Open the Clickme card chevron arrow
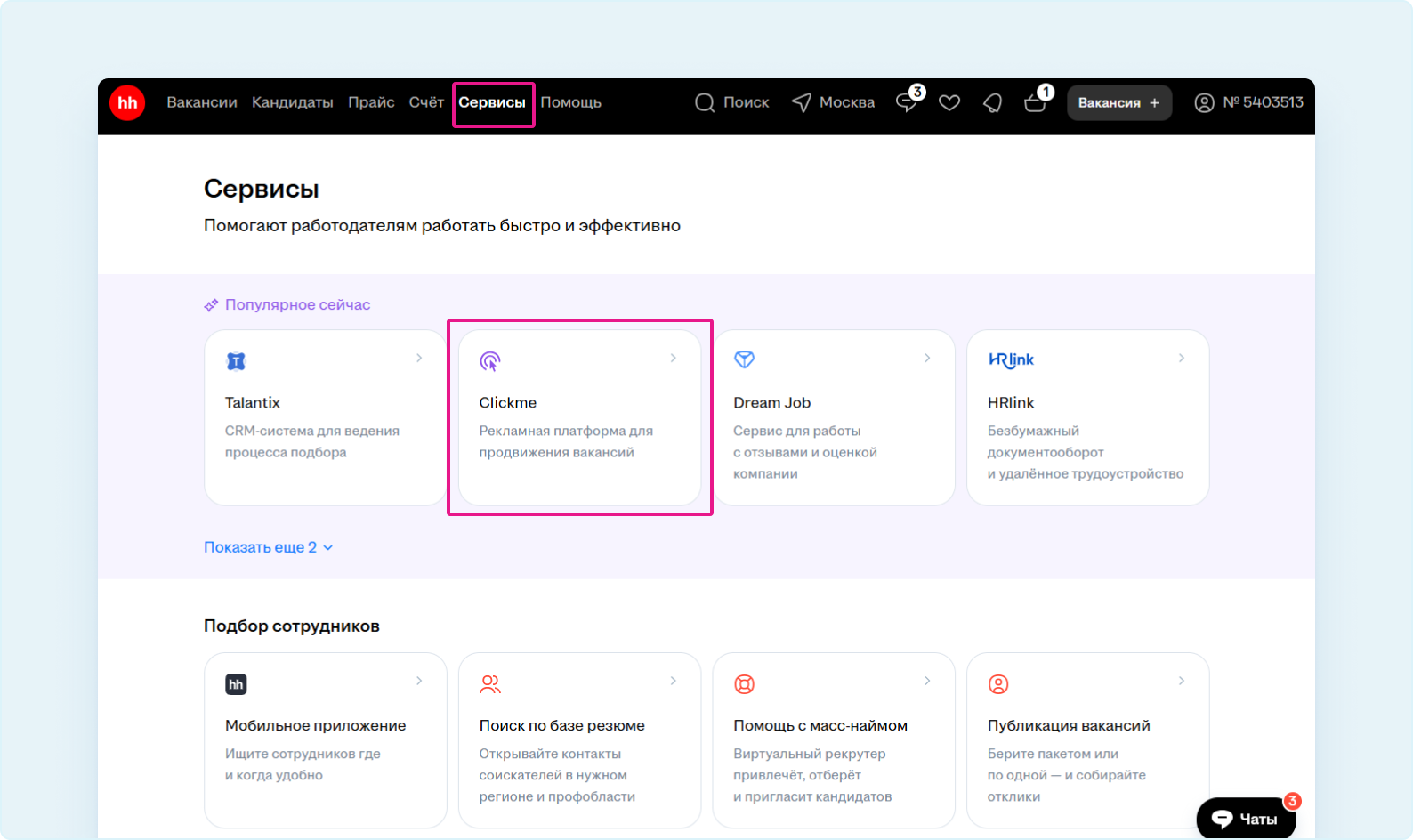Viewport: 1413px width, 840px height. tap(674, 358)
